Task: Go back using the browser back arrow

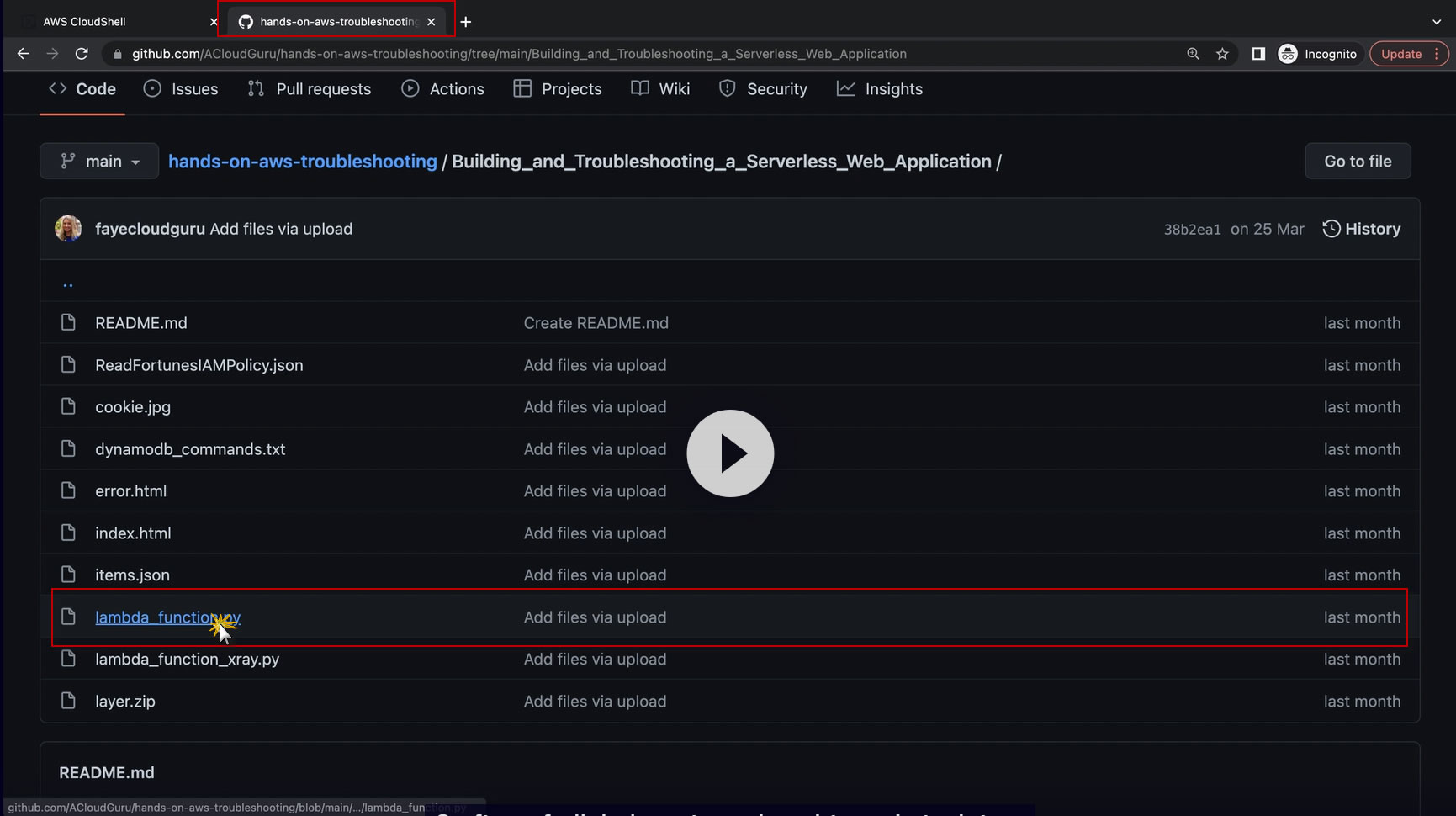Action: click(23, 54)
